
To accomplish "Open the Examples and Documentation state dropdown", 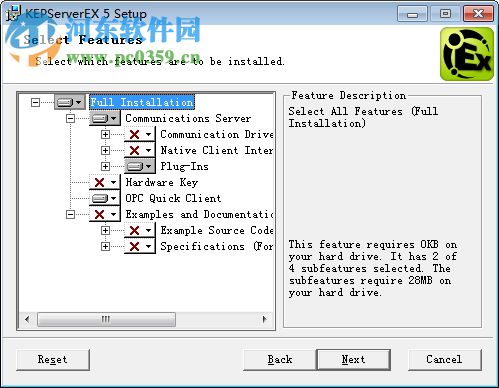I will click(105, 214).
